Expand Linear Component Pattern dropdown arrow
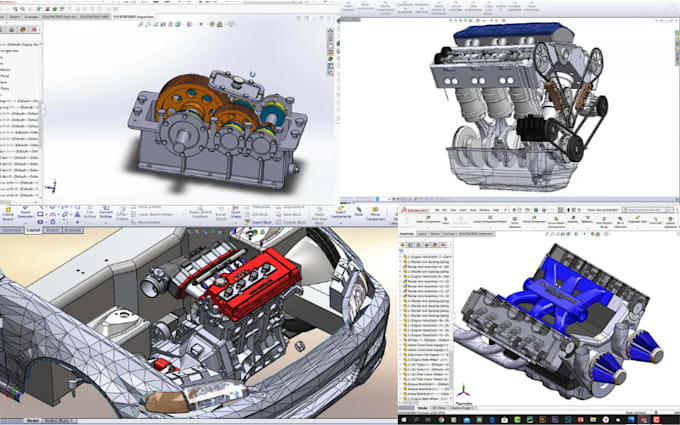This screenshot has height=425, width=680. (x=490, y=227)
